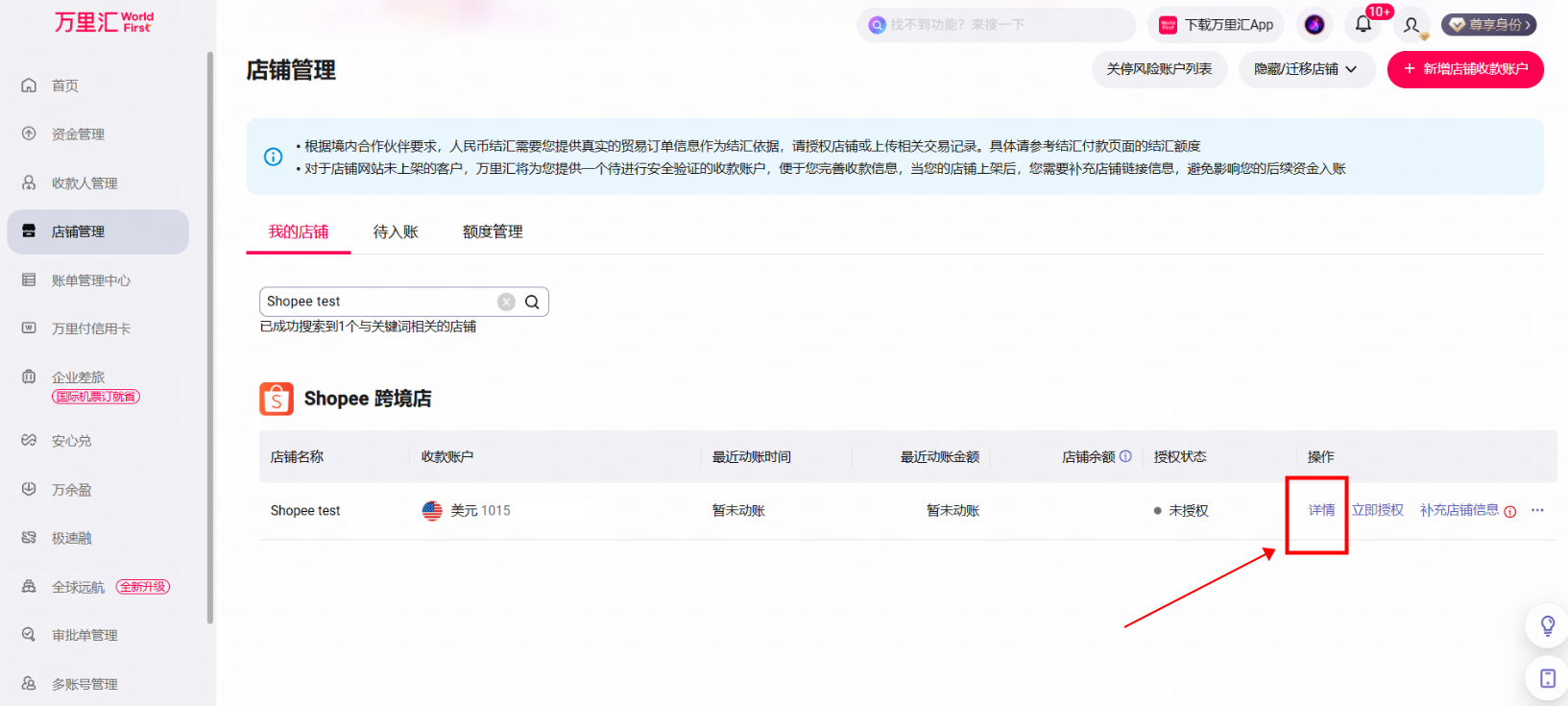Viewport: 1568px width, 706px height.
Task: Click the 账单管理中心 sidebar icon
Action: point(29,280)
